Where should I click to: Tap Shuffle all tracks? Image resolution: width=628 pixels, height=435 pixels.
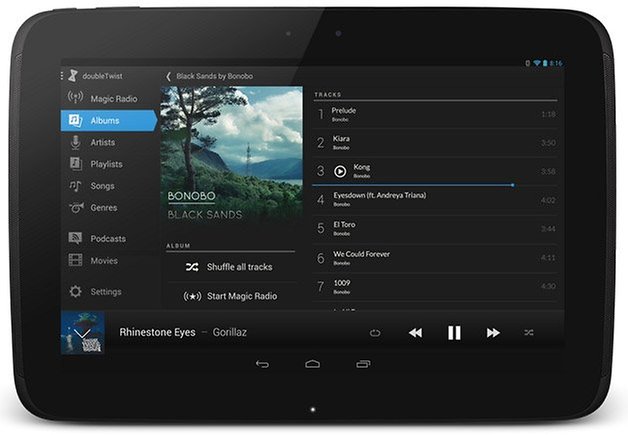[230, 267]
